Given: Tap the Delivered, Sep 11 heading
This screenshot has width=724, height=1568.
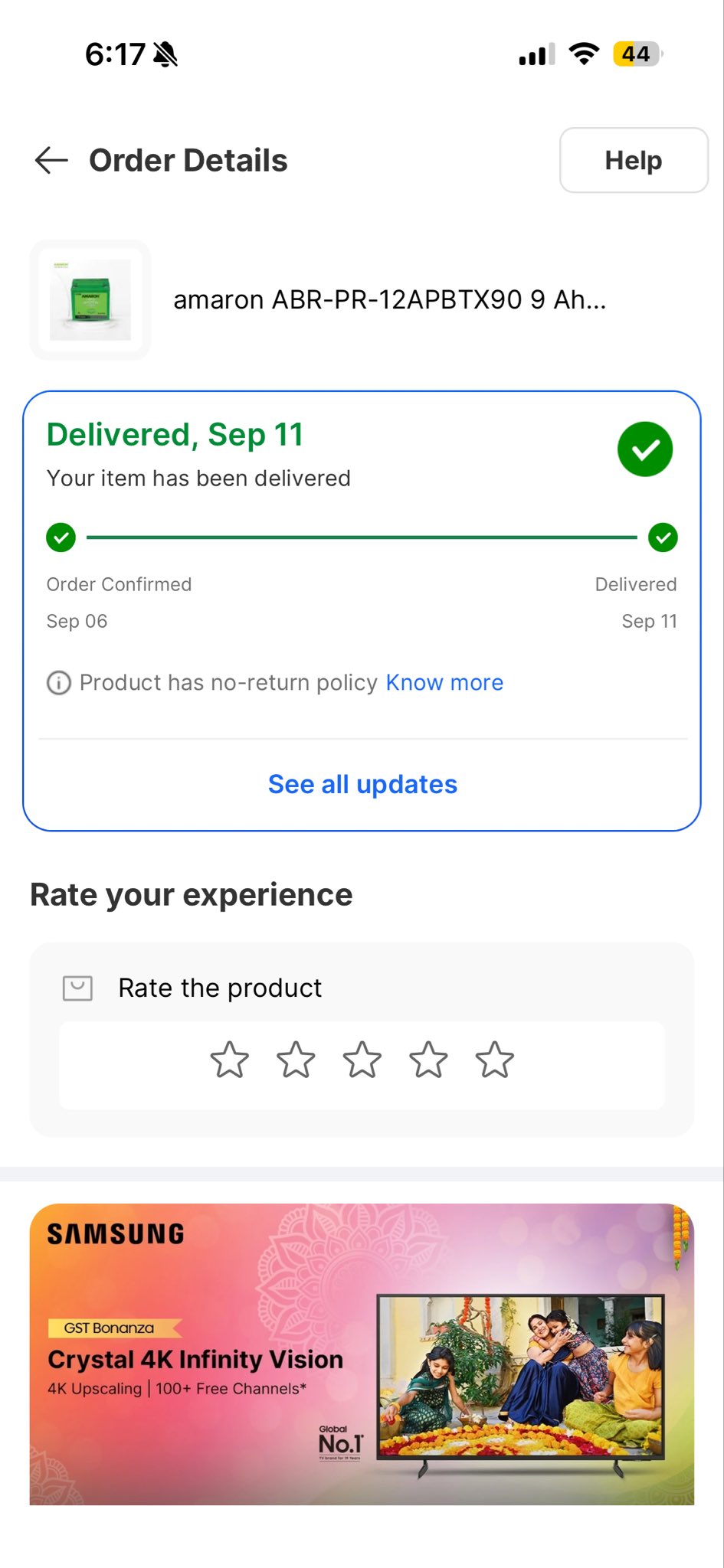Looking at the screenshot, I should 175,435.
